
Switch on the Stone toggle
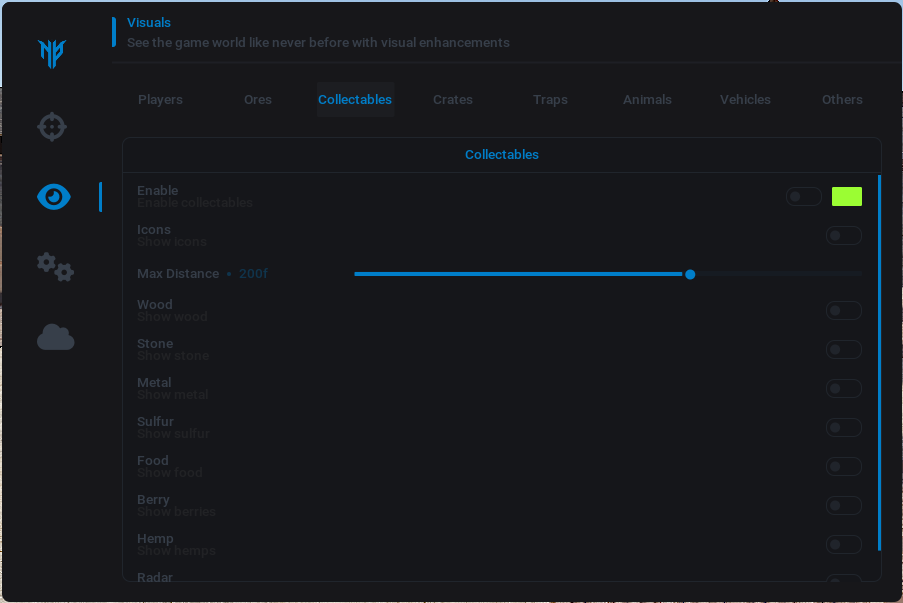click(843, 350)
